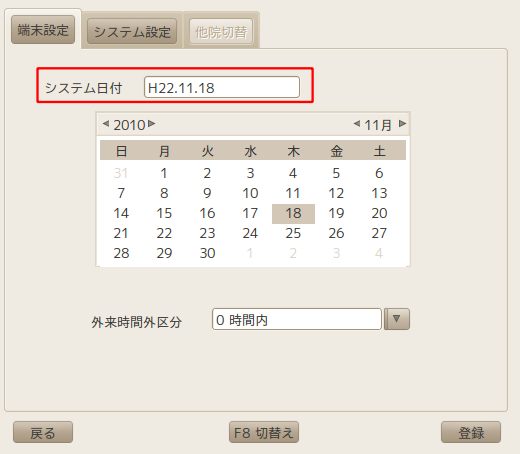Click the F8 切替え button

click(264, 432)
